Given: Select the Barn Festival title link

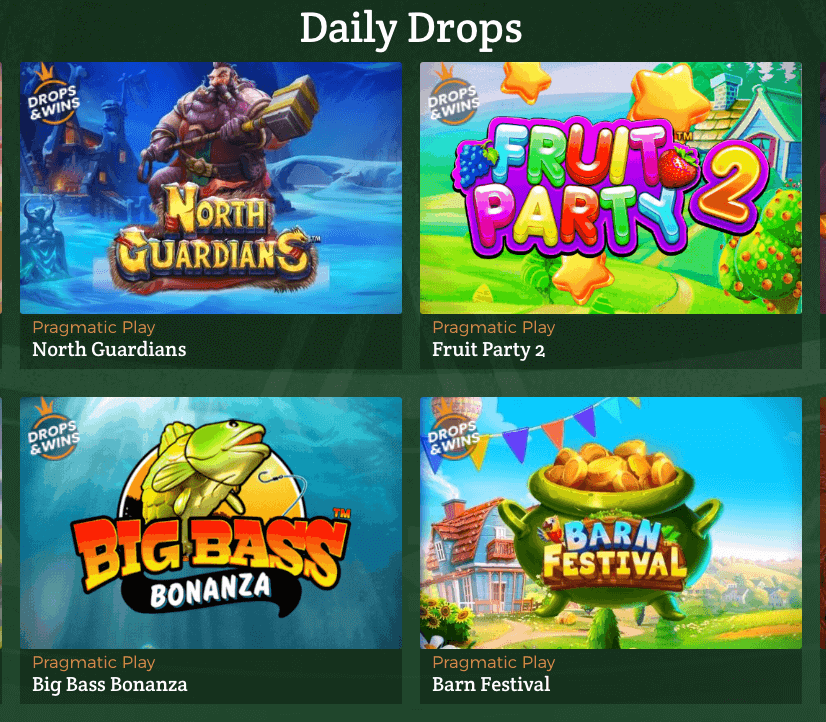Looking at the screenshot, I should coord(491,685).
